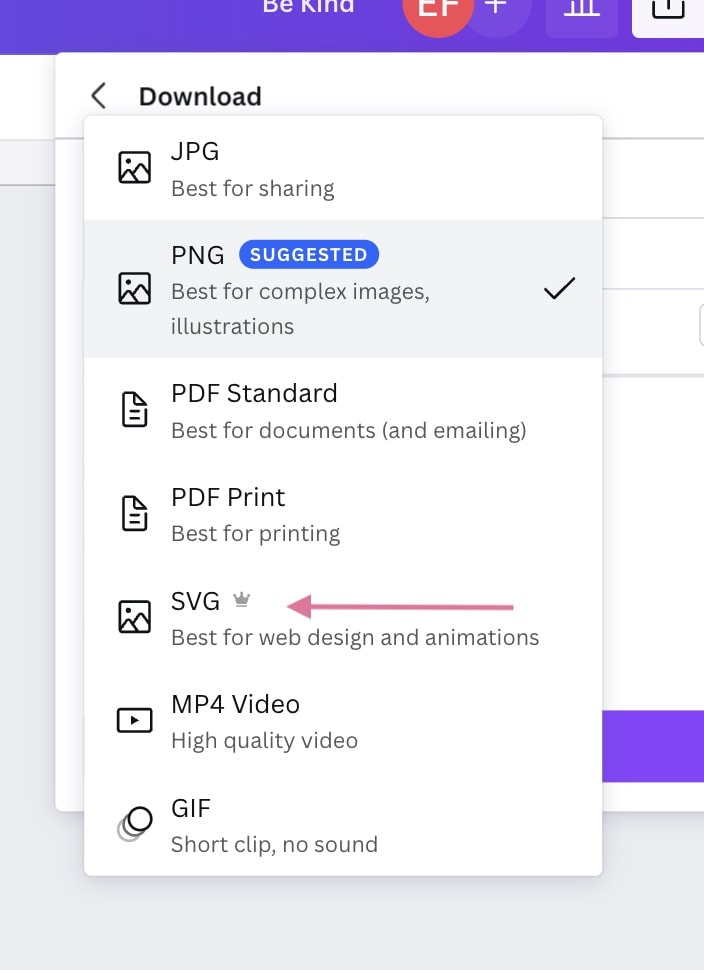Click the SUGGESTED badge next to PNG

click(x=309, y=254)
